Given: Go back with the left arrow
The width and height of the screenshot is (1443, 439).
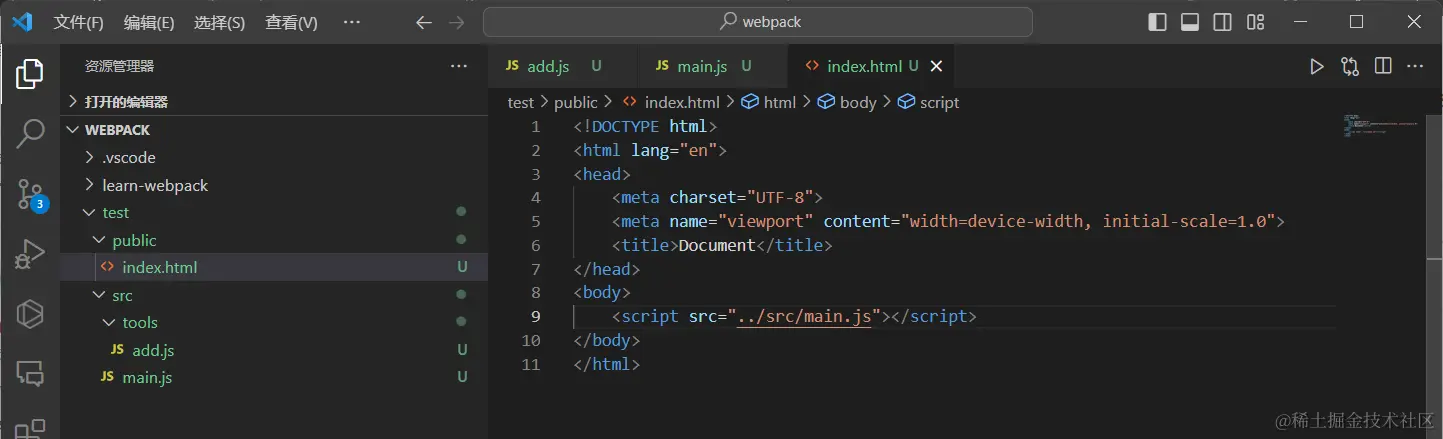Looking at the screenshot, I should point(424,22).
